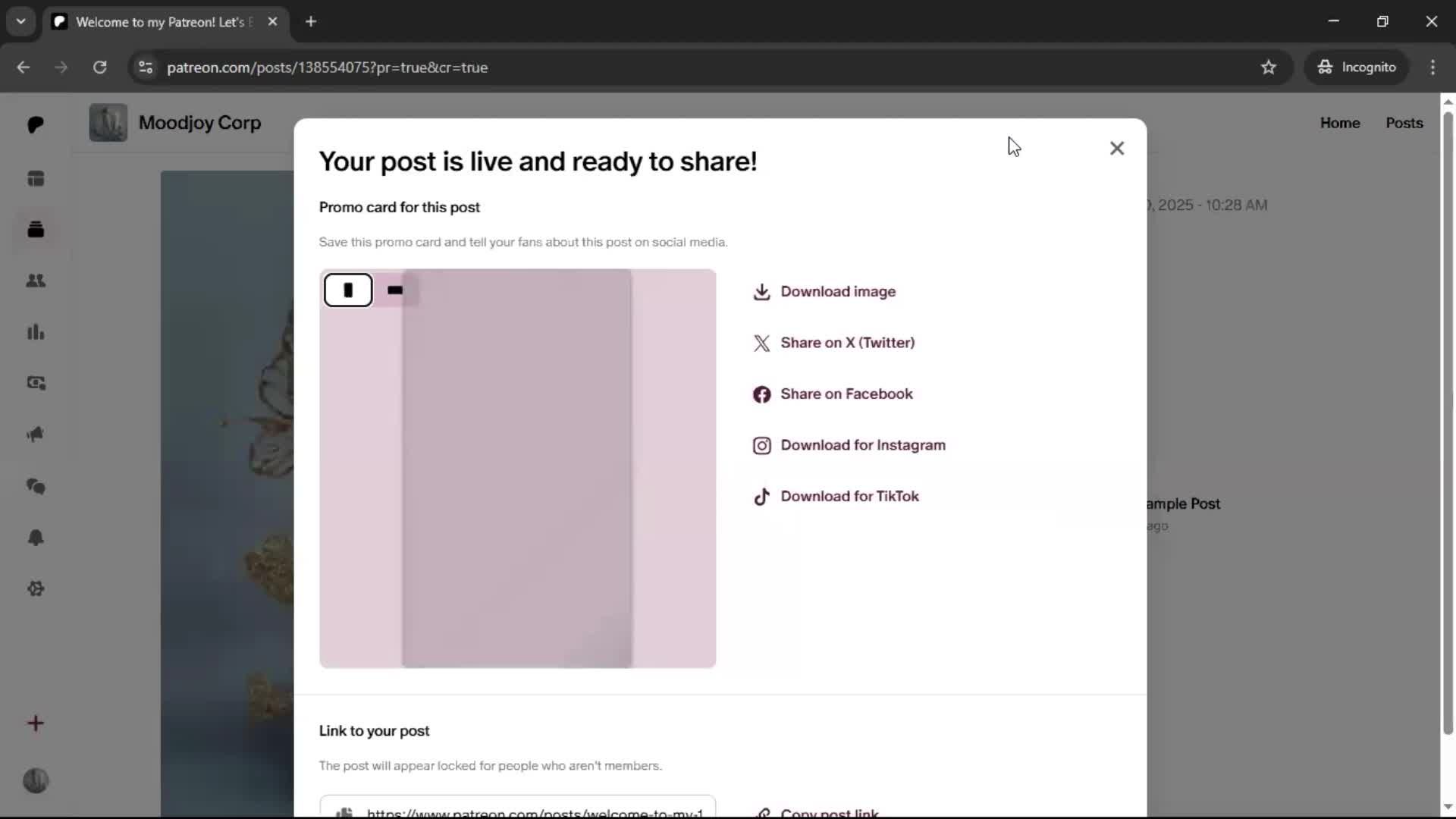1456x819 pixels.
Task: Click the Moodjoy Corp creator avatar
Action: pyautogui.click(x=108, y=123)
